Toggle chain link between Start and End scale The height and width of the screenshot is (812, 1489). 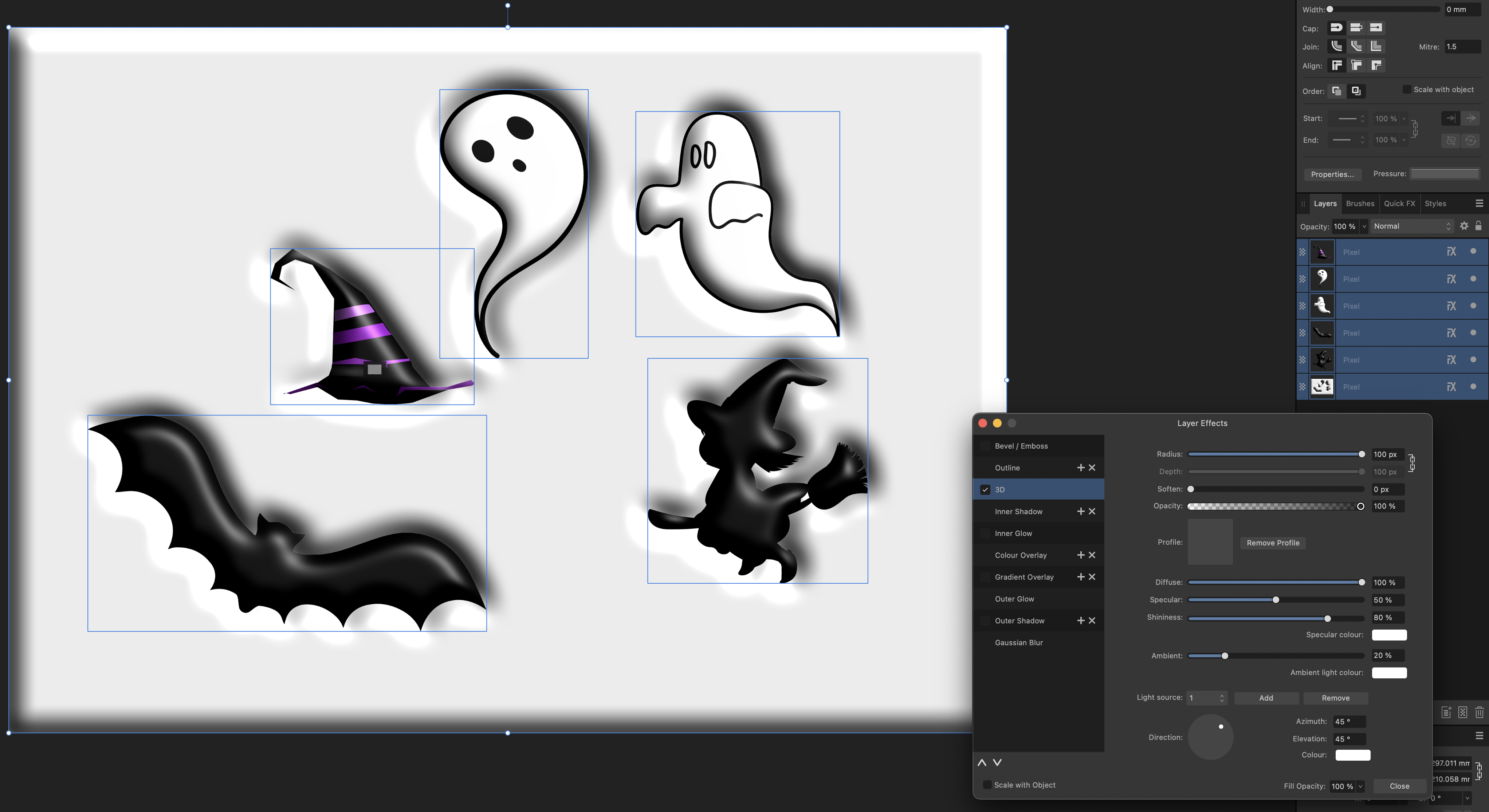pyautogui.click(x=1414, y=129)
